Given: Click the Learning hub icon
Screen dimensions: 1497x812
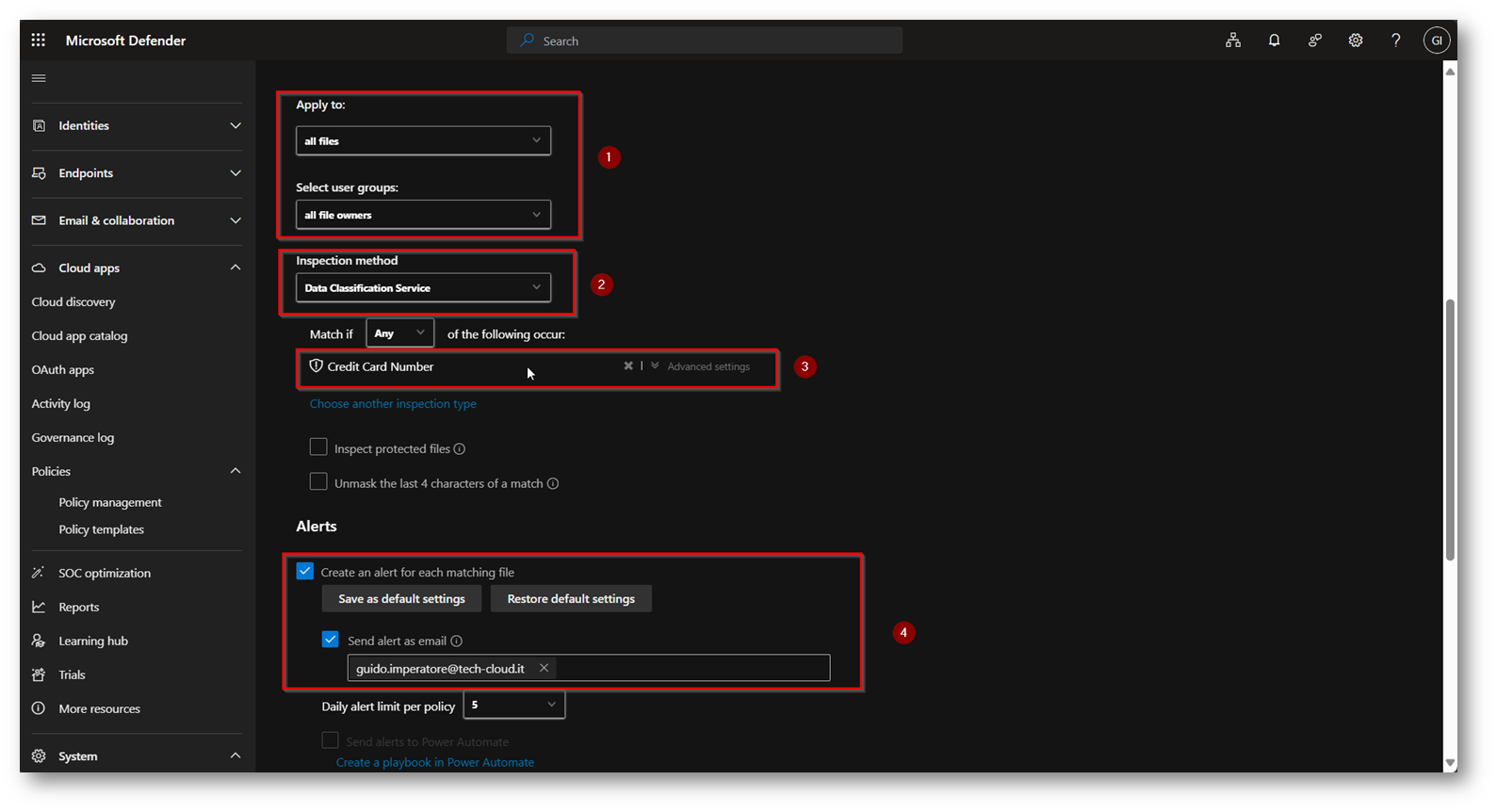Looking at the screenshot, I should [39, 641].
